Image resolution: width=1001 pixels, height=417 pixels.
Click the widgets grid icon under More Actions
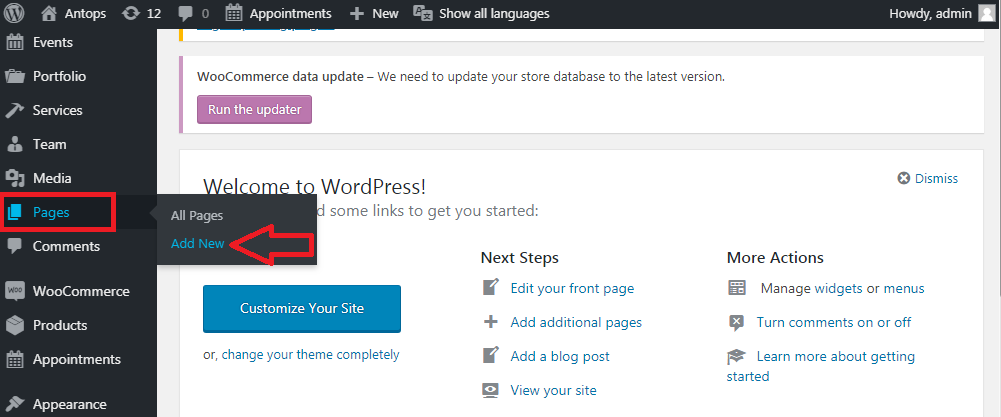click(737, 288)
